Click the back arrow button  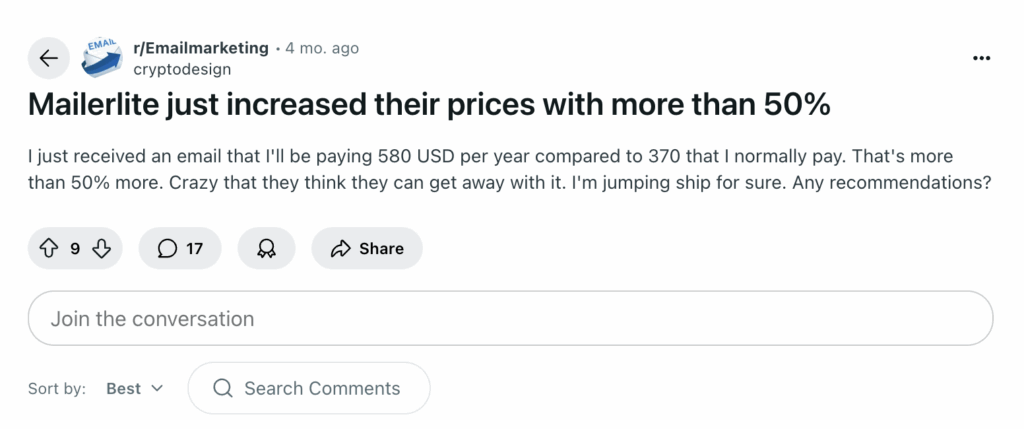click(48, 58)
